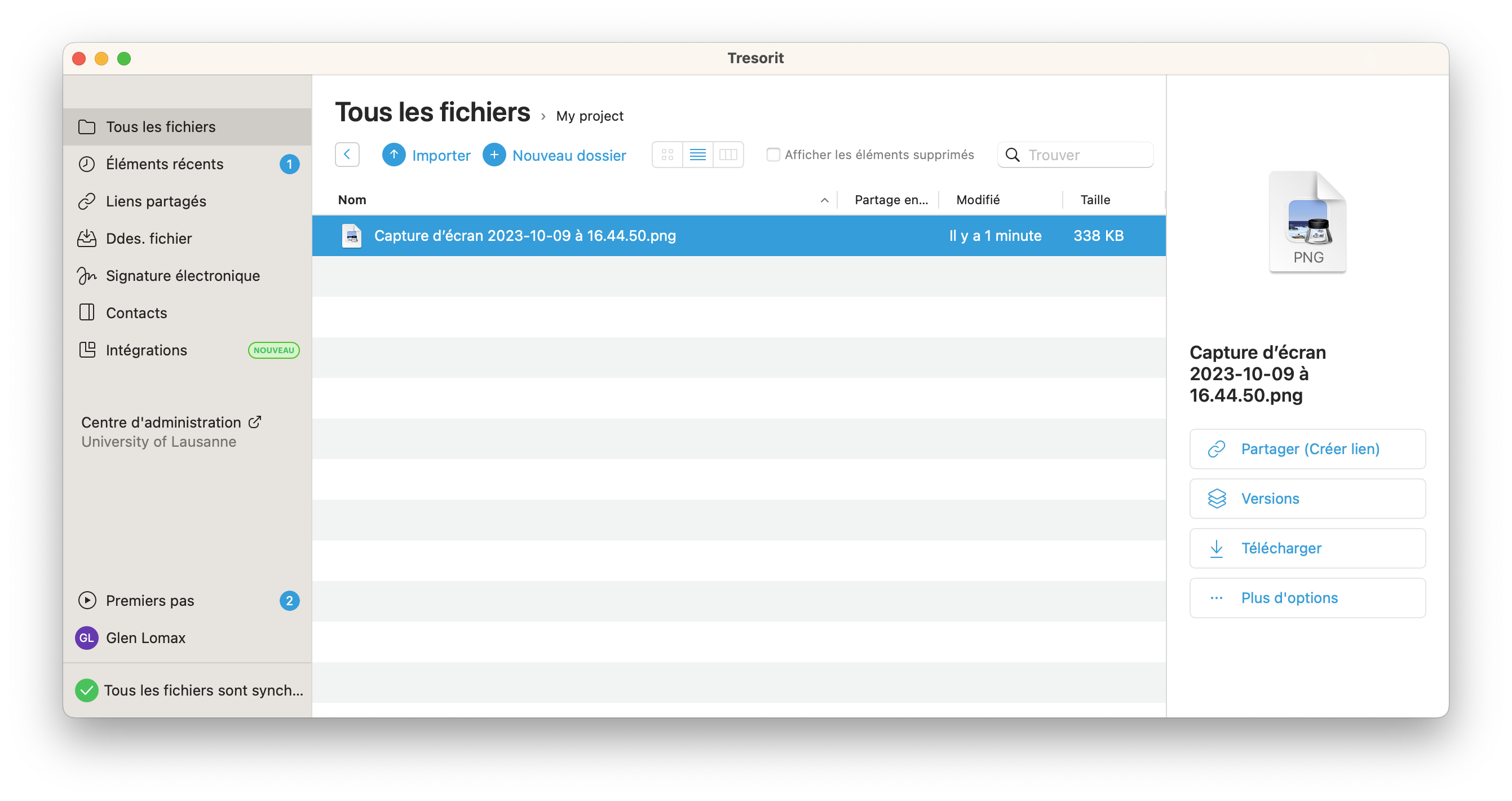Open Éléments récents section
This screenshot has width=1512, height=801.
(x=165, y=164)
